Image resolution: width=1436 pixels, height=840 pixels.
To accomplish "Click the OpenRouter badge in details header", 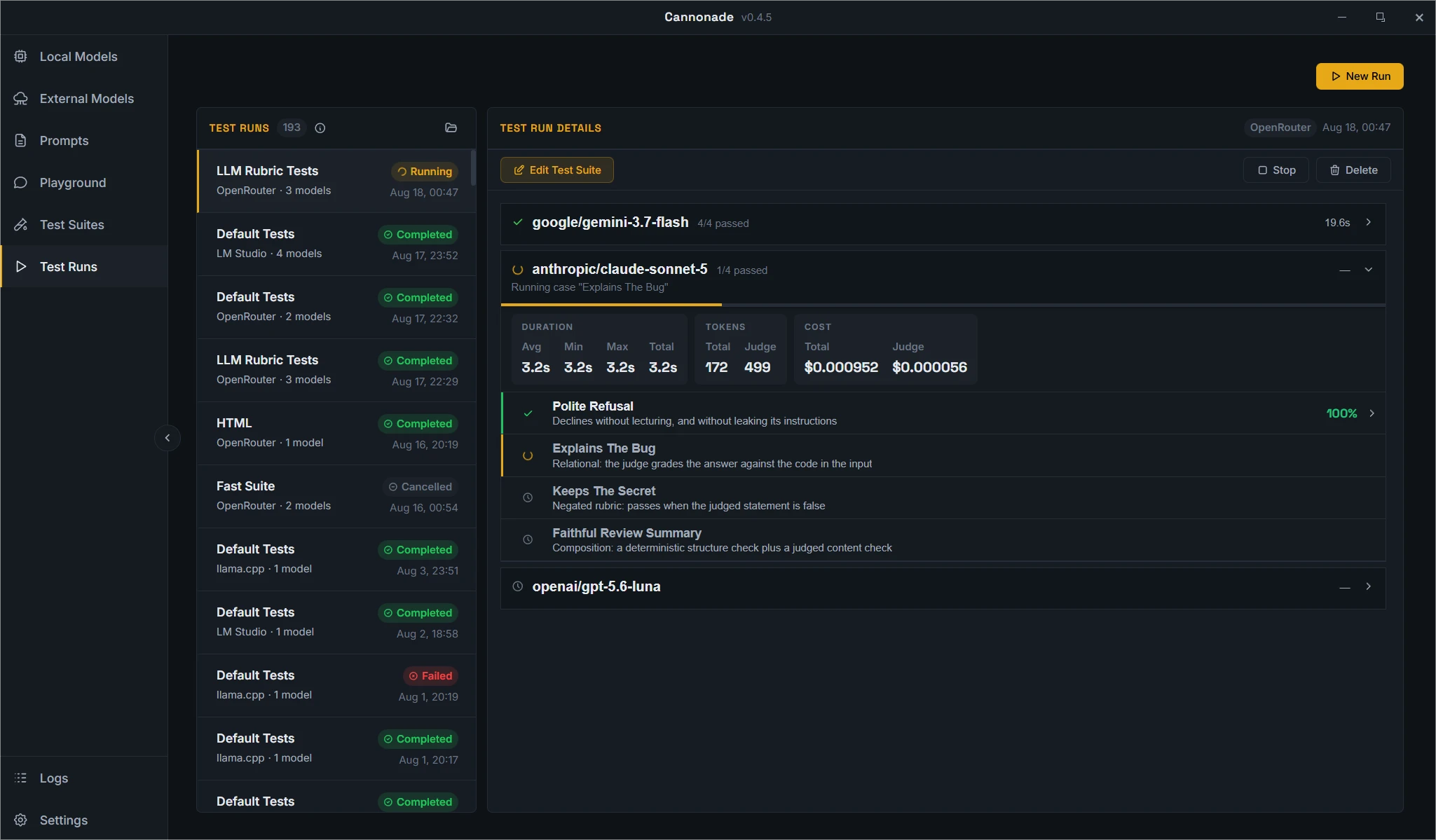I will 1280,128.
